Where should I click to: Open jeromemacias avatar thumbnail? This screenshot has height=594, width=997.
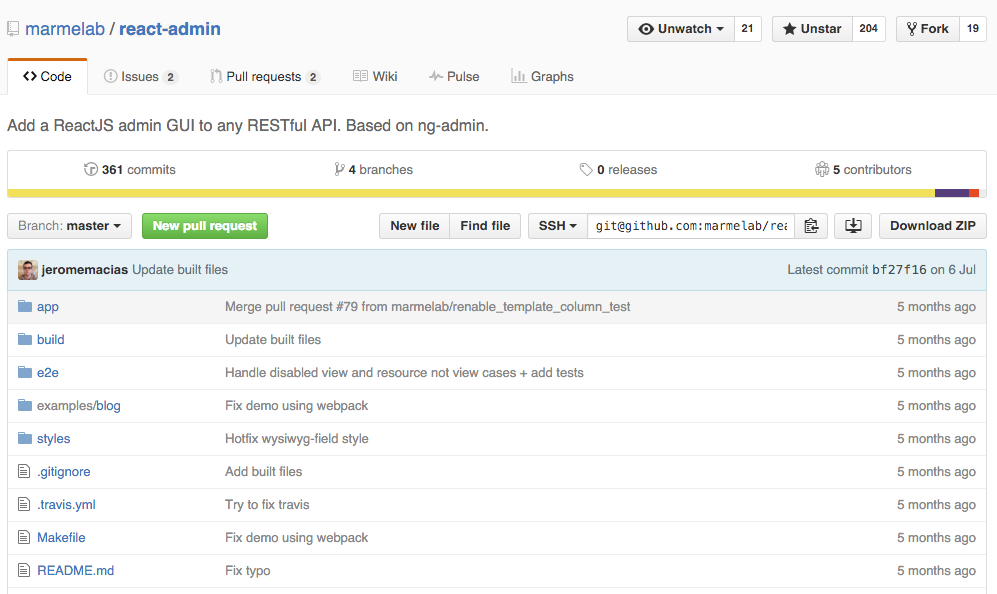point(27,270)
